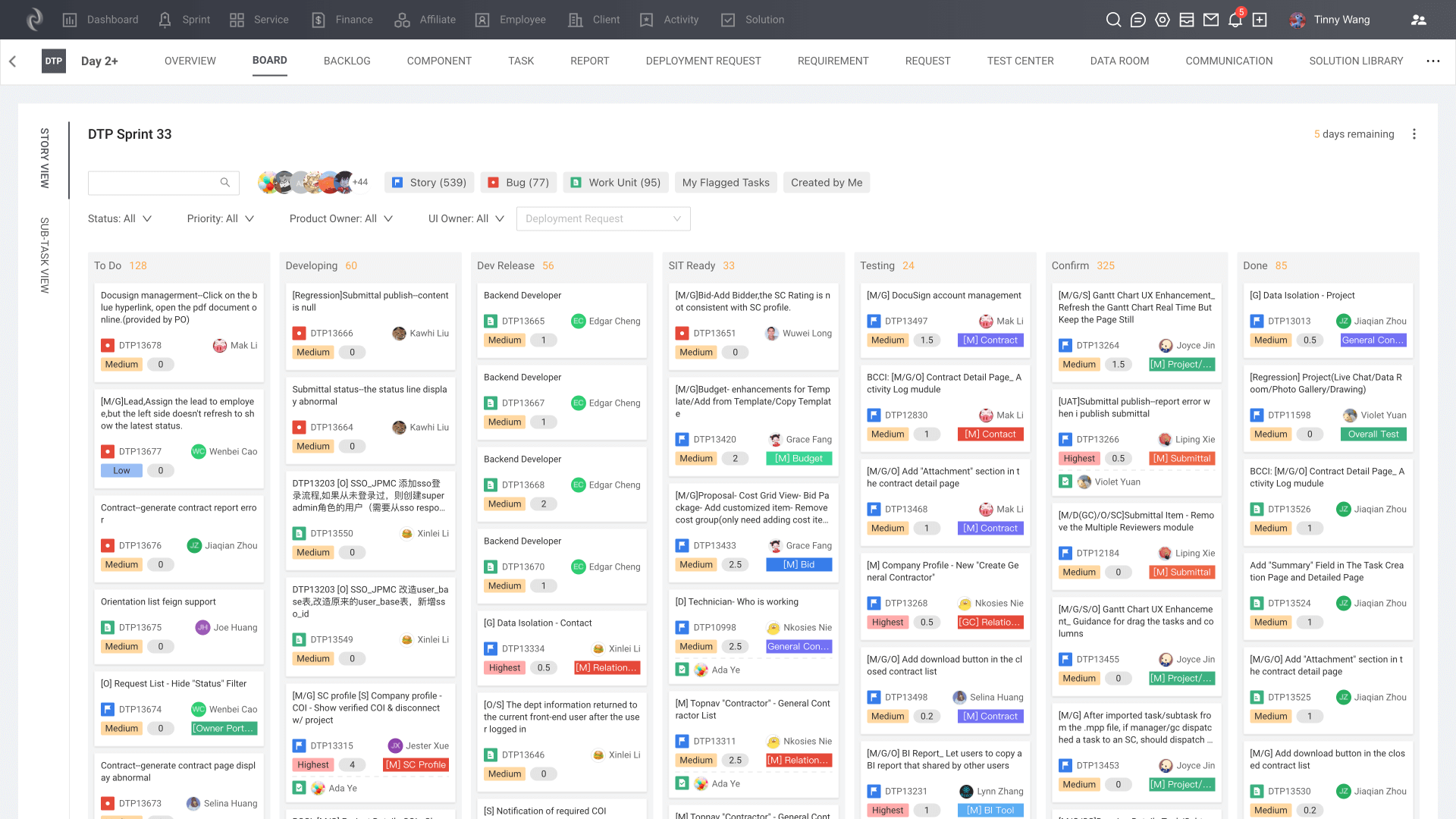Switch to the BACKLOG tab
Image resolution: width=1456 pixels, height=819 pixels.
(x=347, y=61)
